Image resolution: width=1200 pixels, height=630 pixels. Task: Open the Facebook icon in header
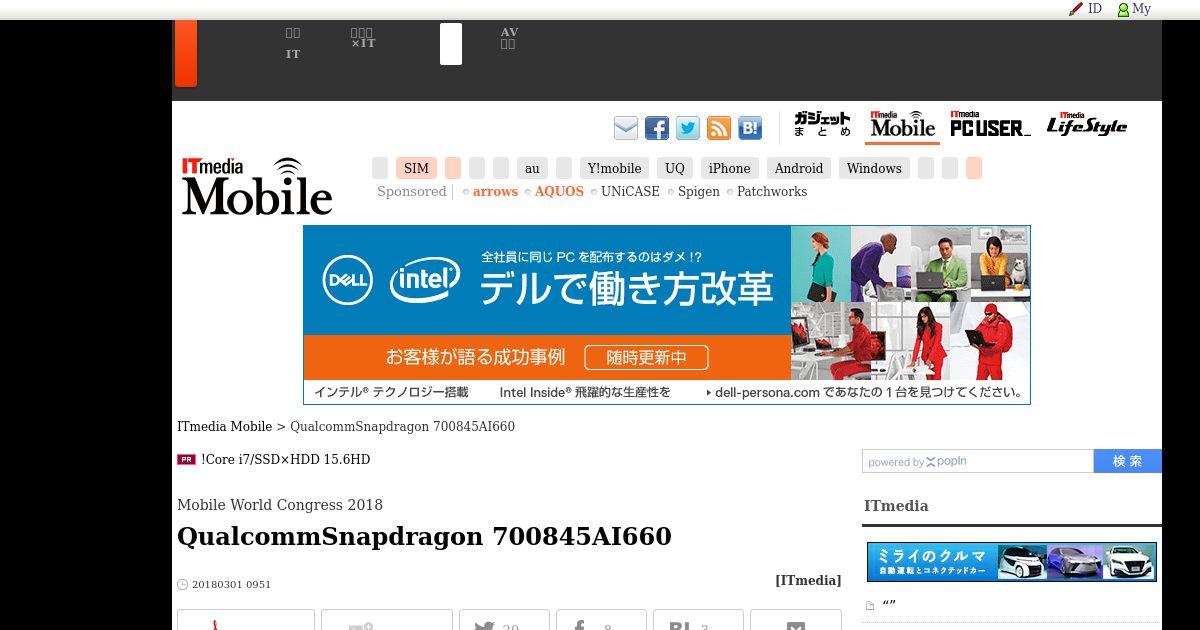point(657,128)
